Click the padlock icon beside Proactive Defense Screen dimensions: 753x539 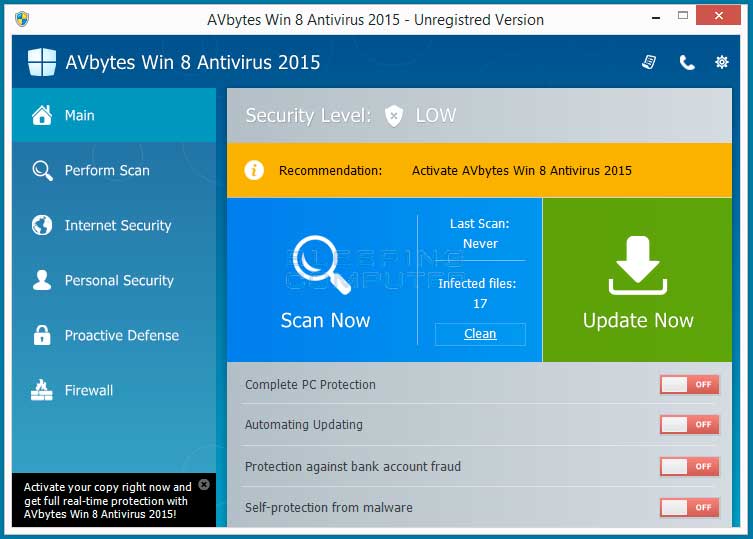pos(42,335)
